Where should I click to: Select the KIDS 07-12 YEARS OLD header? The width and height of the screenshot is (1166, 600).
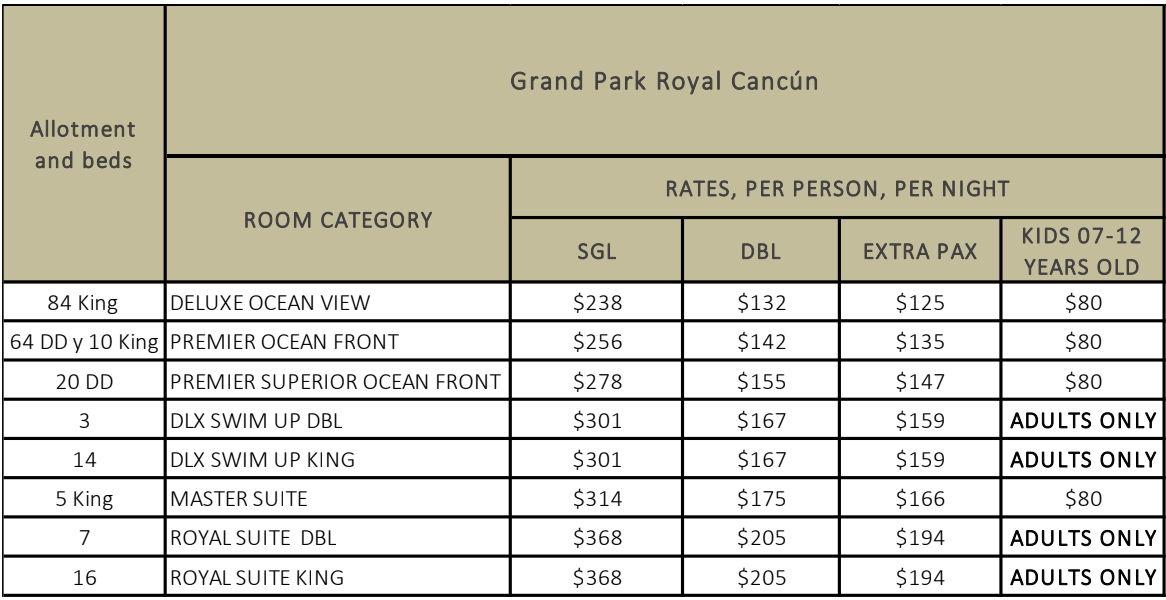click(x=1082, y=251)
